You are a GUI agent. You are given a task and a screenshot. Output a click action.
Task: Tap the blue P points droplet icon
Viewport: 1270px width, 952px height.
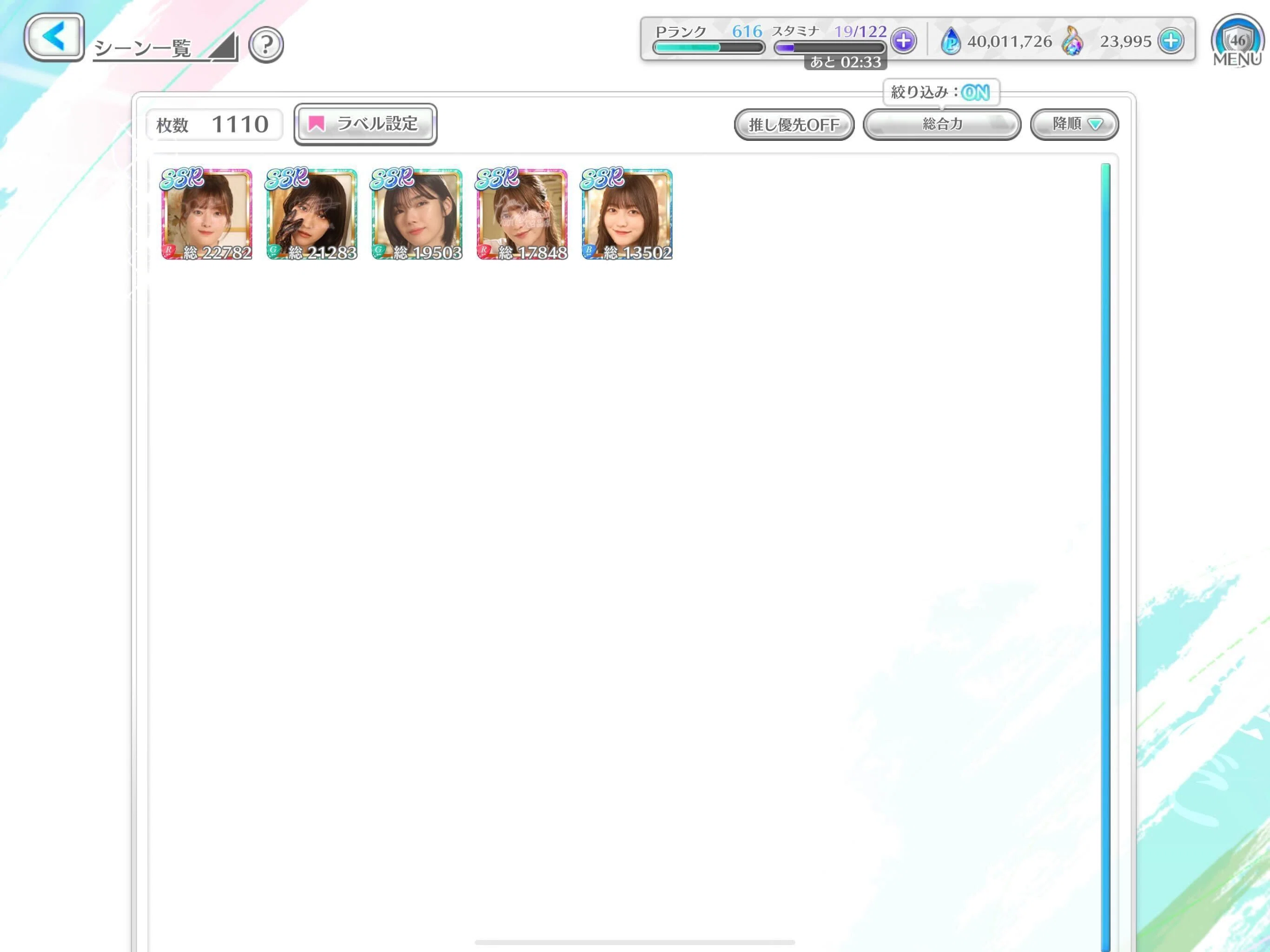(x=951, y=41)
